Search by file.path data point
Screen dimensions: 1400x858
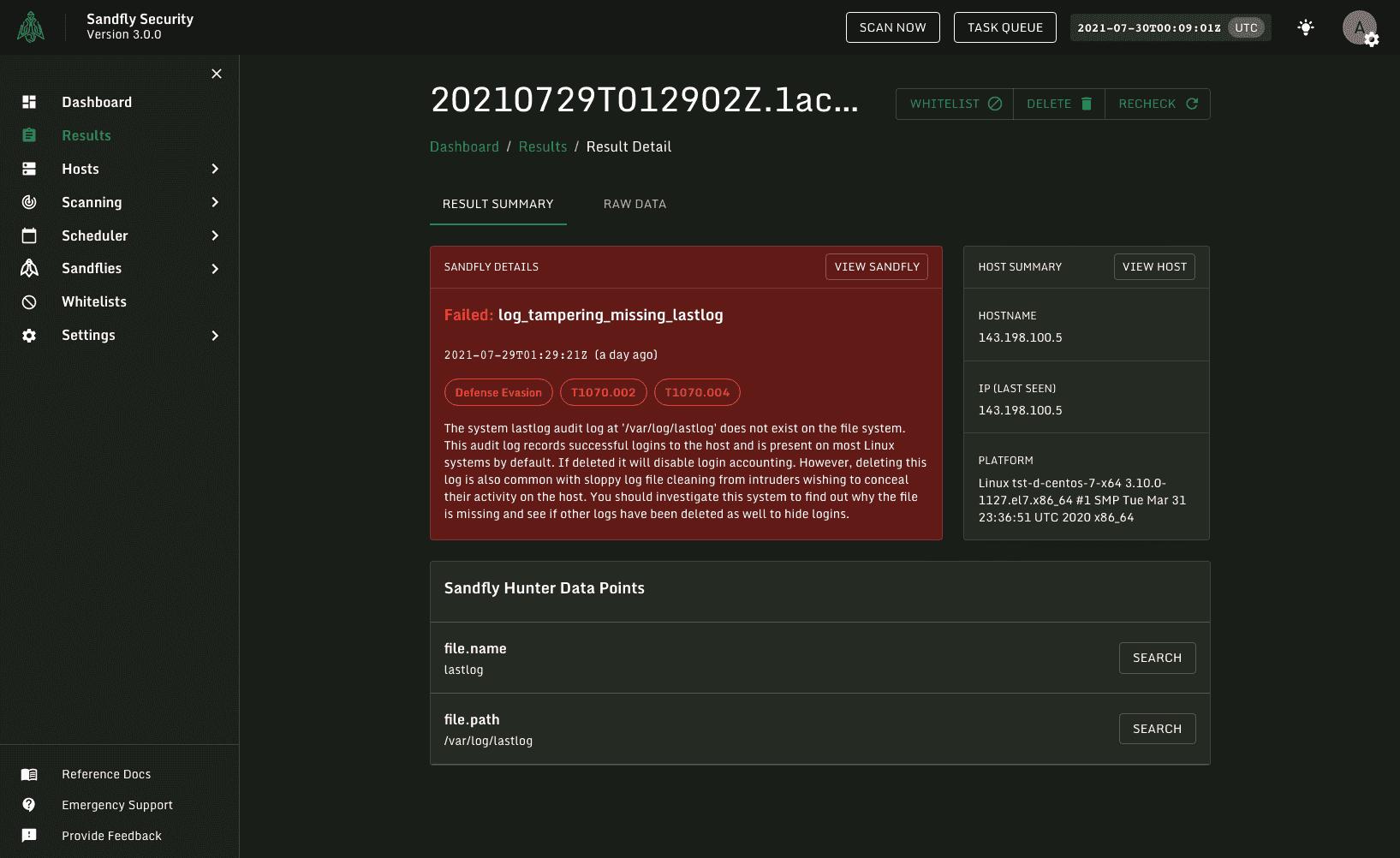pyautogui.click(x=1157, y=729)
